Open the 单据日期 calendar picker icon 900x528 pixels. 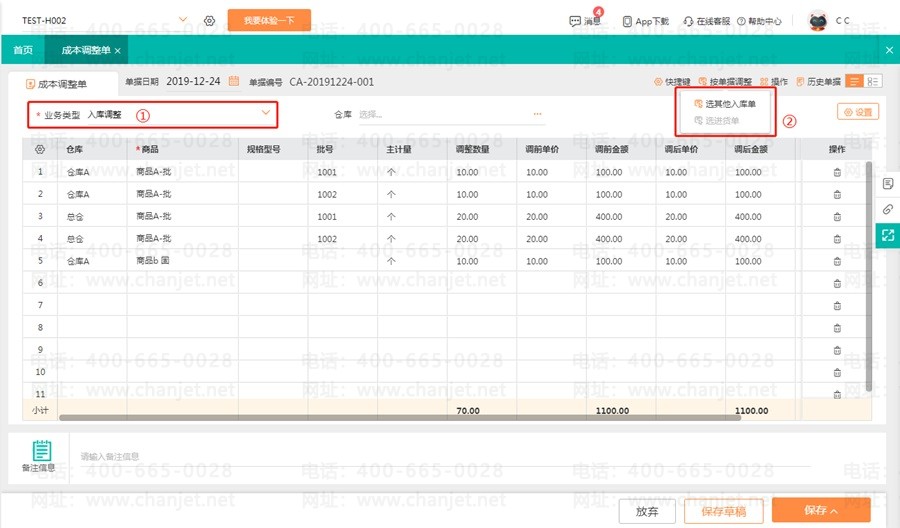click(x=234, y=81)
